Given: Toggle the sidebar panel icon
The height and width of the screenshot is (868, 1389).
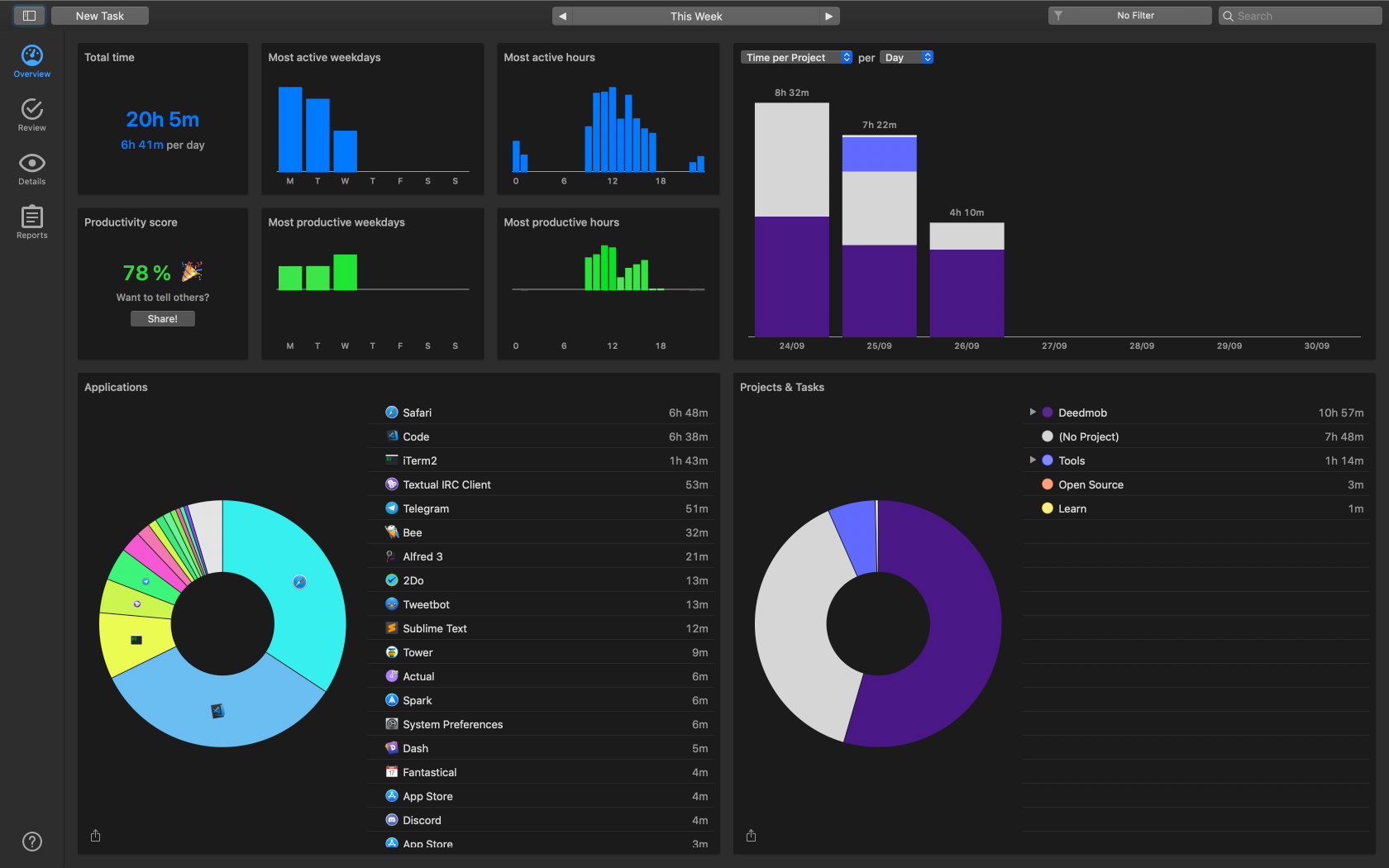Looking at the screenshot, I should coord(29,16).
